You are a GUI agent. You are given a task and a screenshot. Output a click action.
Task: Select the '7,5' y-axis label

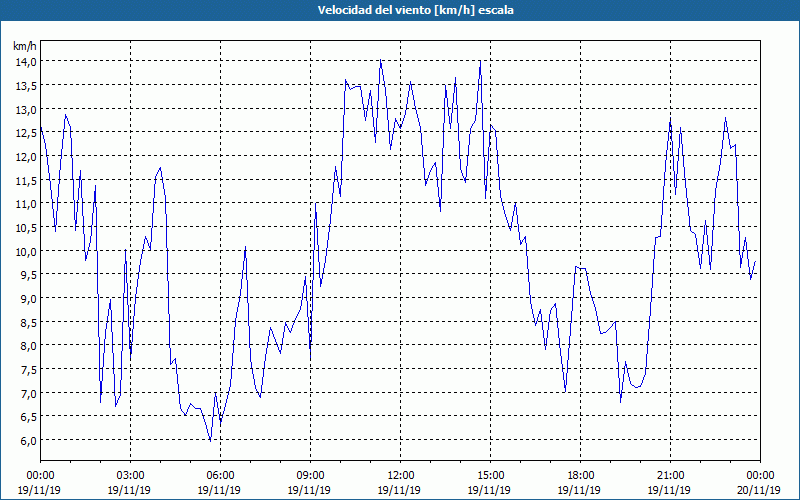click(x=29, y=370)
